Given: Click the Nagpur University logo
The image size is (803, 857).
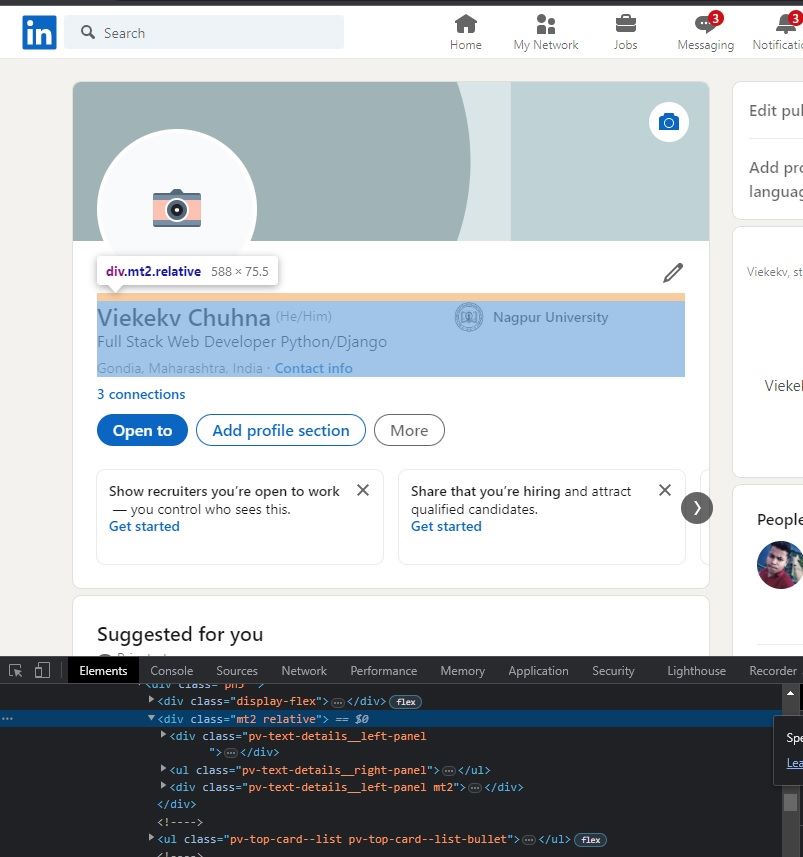Looking at the screenshot, I should coord(468,317).
